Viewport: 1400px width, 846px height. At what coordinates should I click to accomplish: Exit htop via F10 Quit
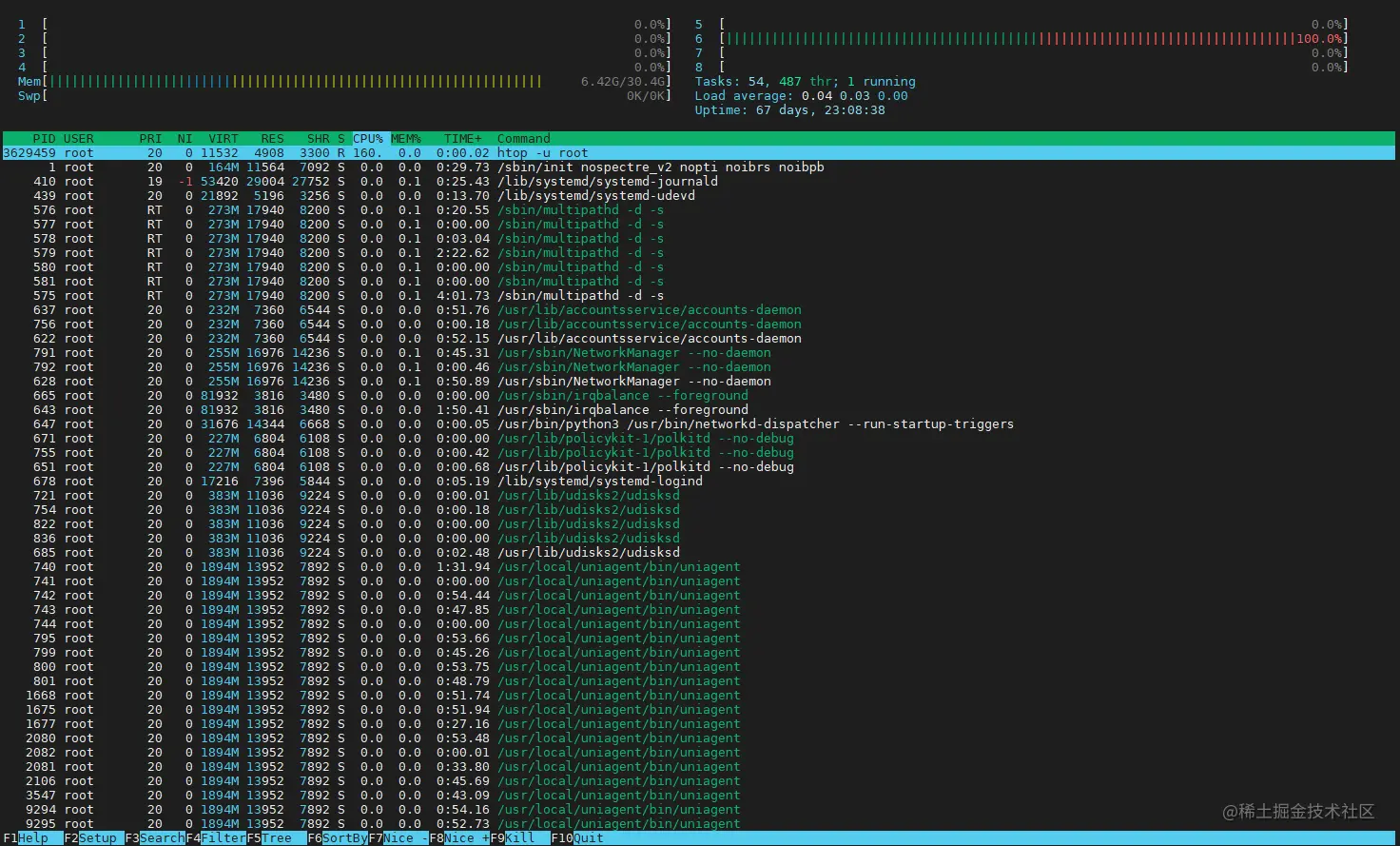click(577, 838)
